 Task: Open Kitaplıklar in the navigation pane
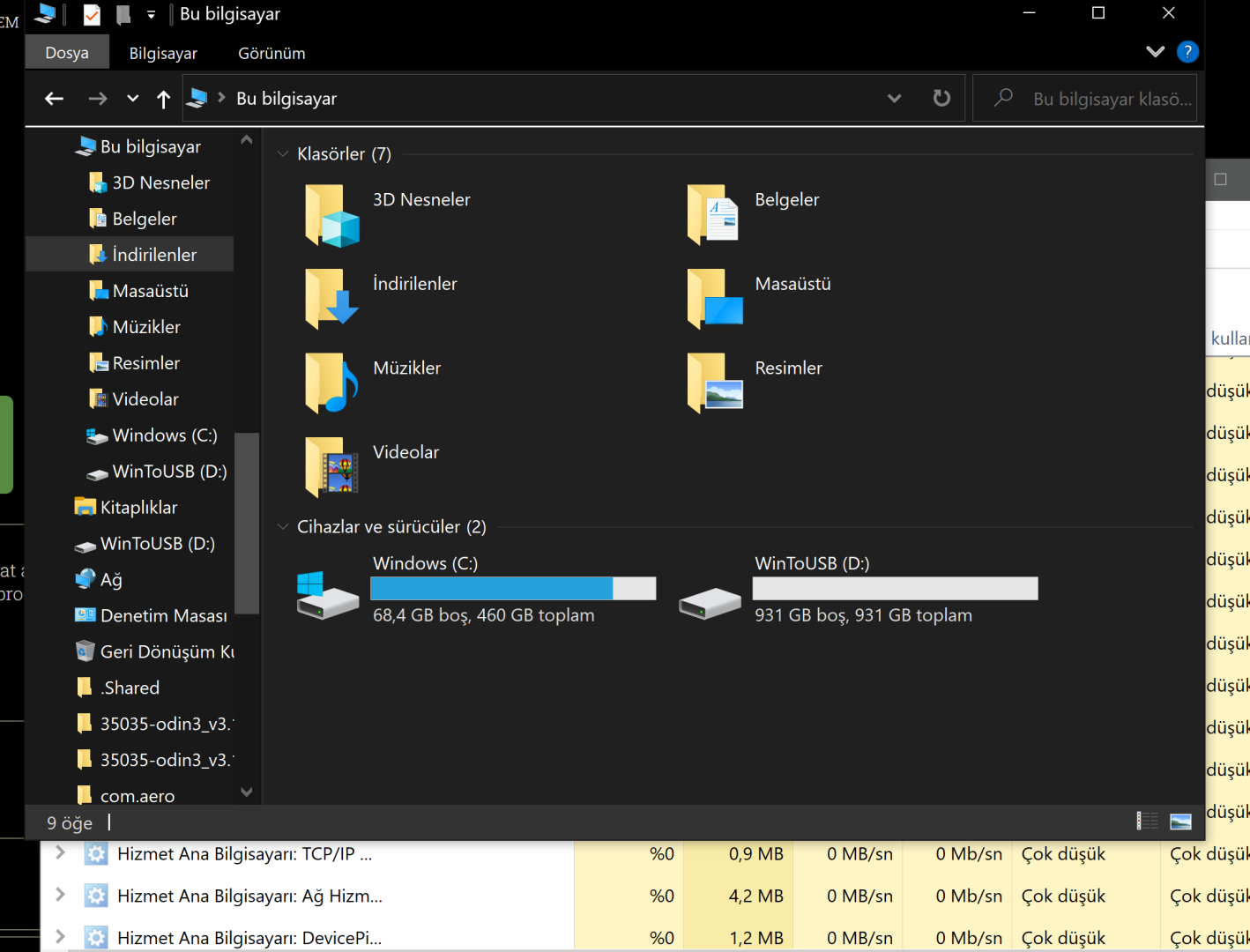click(138, 508)
